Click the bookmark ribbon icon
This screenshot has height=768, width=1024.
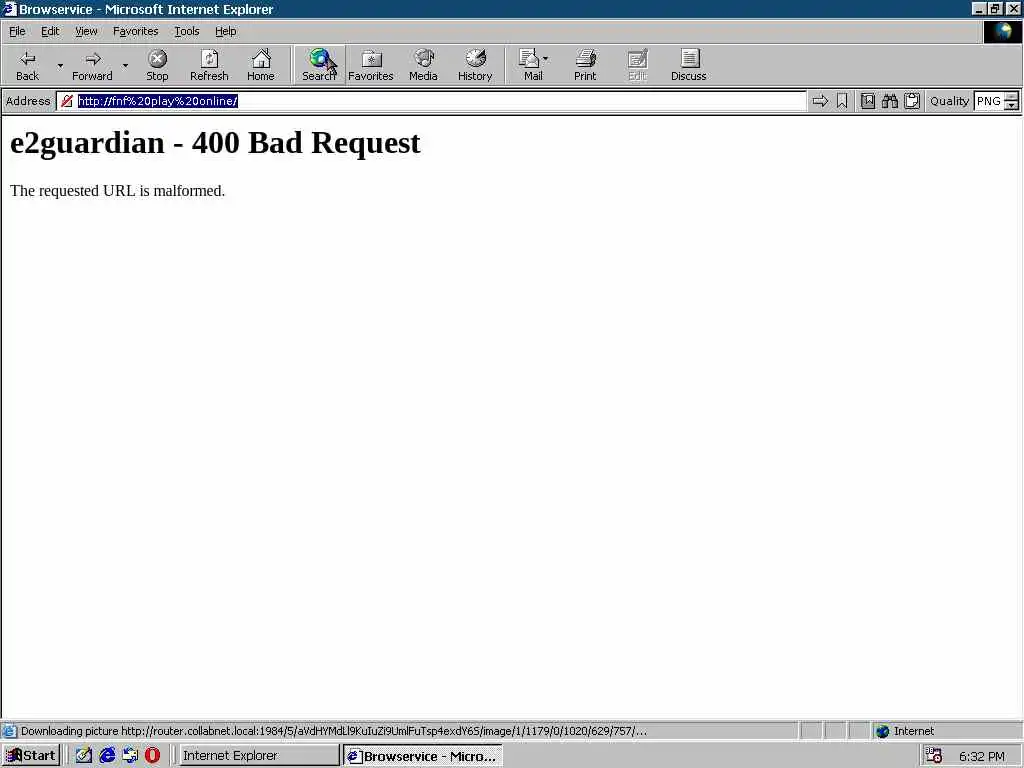point(842,101)
